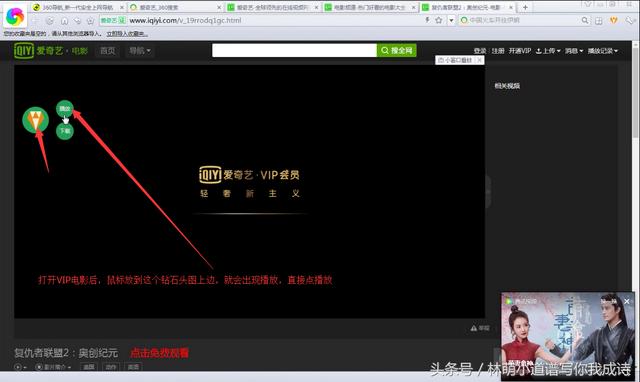Click the 复仇者联盟2：奥创纪元 movie title
640x382 pixels.
tap(66, 353)
